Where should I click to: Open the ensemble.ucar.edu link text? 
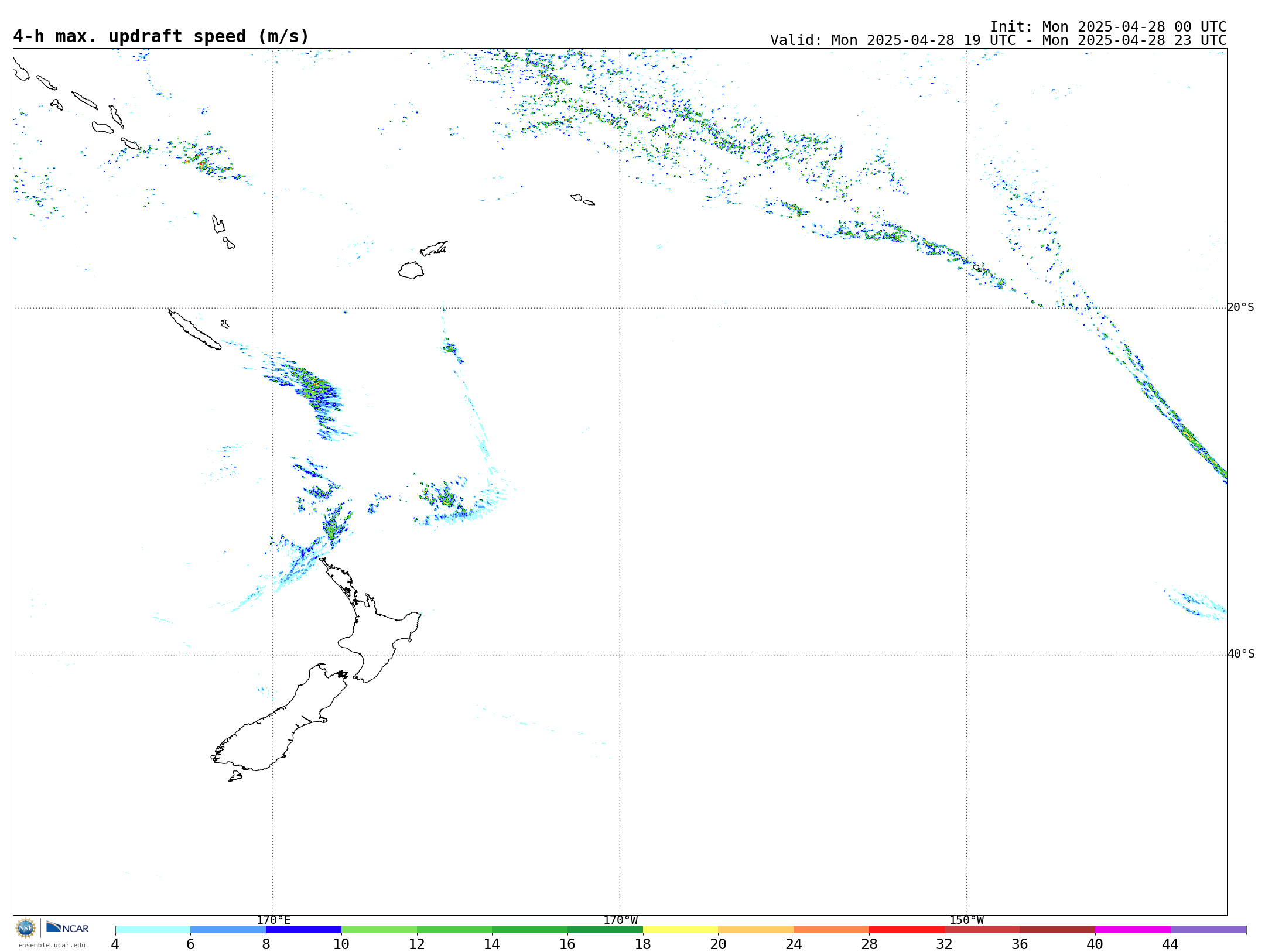pos(52,945)
